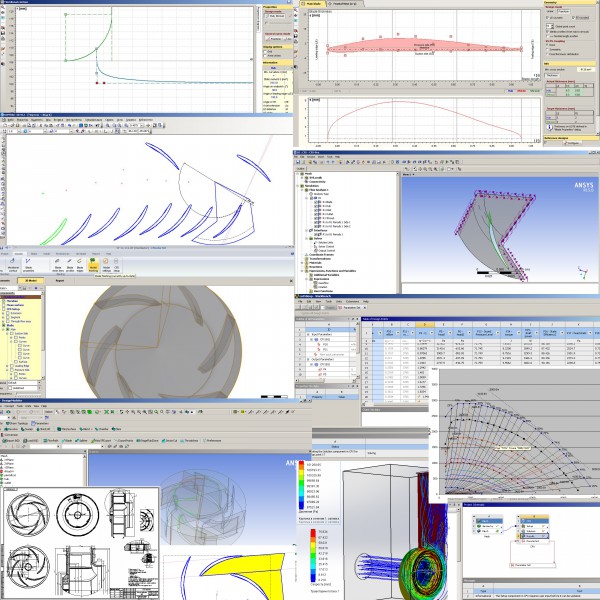The image size is (600, 600).
Task: Click Slice tool in DesignModeler toolbar
Action: click(x=117, y=429)
